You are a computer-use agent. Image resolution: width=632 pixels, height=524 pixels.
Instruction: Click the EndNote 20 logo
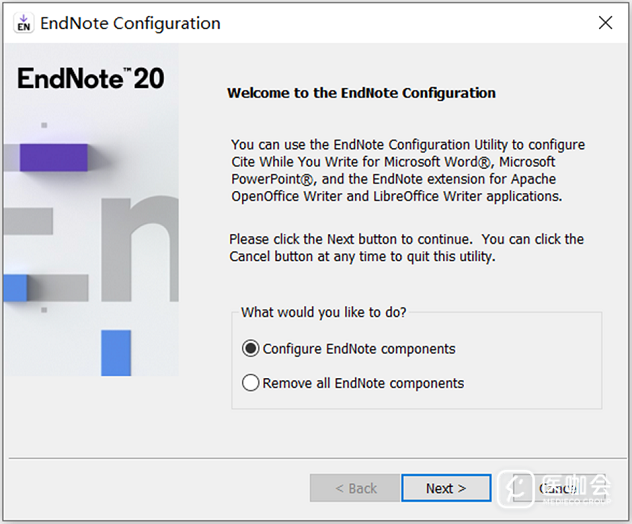[x=90, y=79]
